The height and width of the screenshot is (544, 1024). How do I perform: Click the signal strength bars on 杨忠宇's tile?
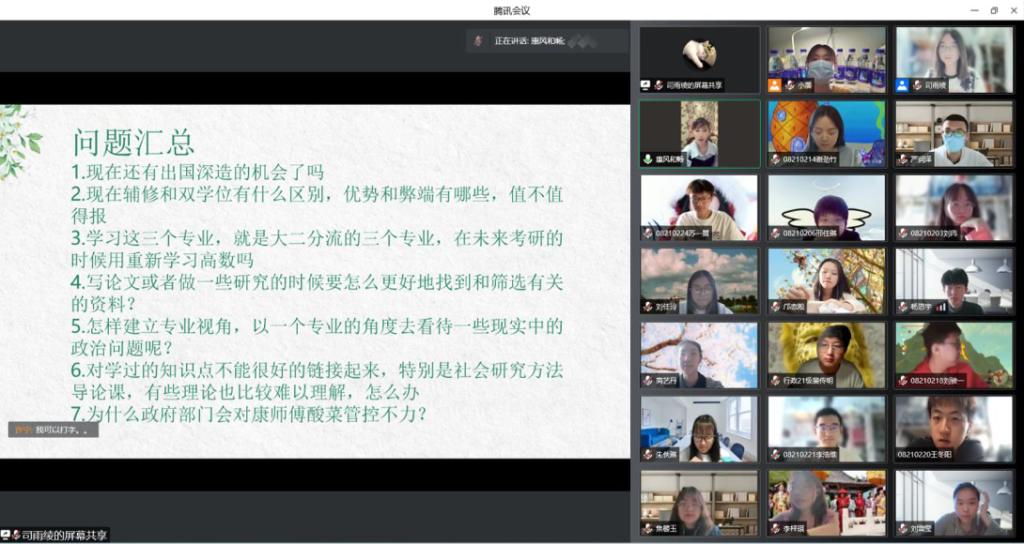941,308
